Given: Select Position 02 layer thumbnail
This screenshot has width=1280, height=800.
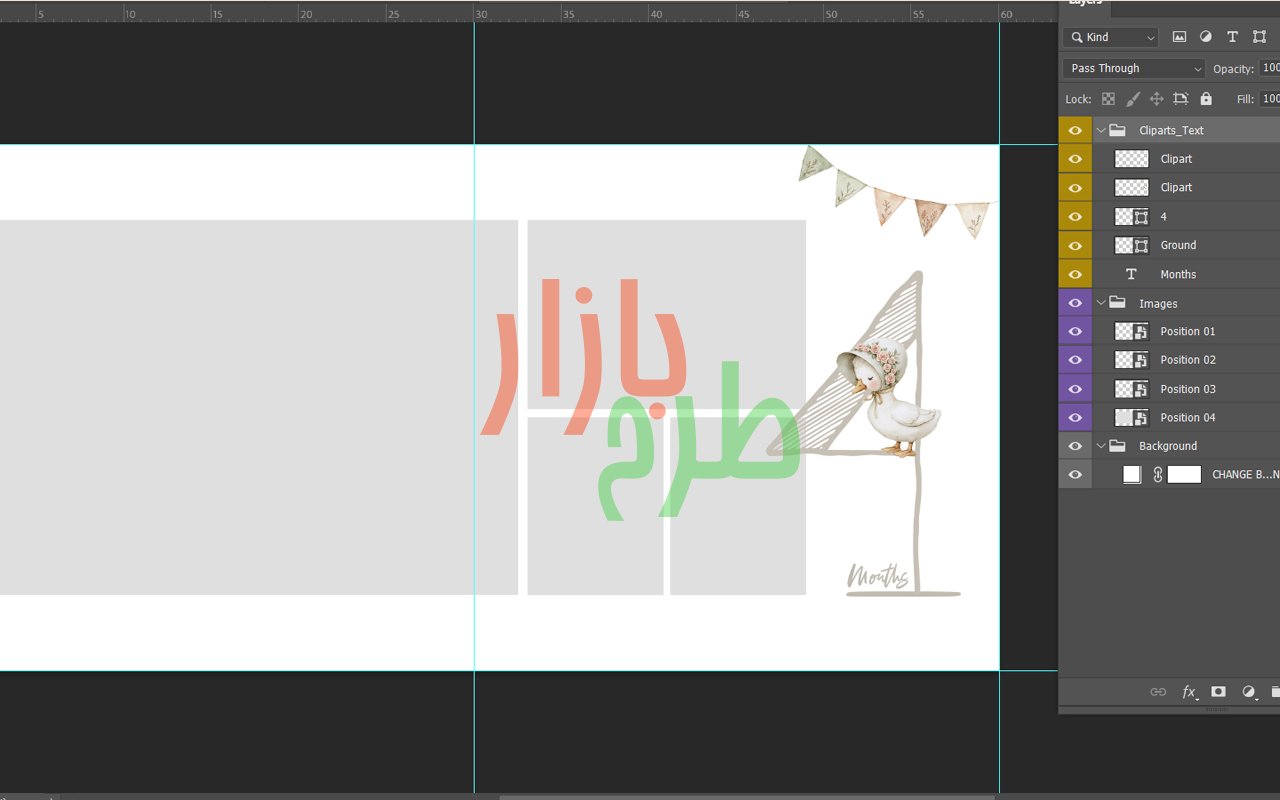Looking at the screenshot, I should coord(1132,360).
